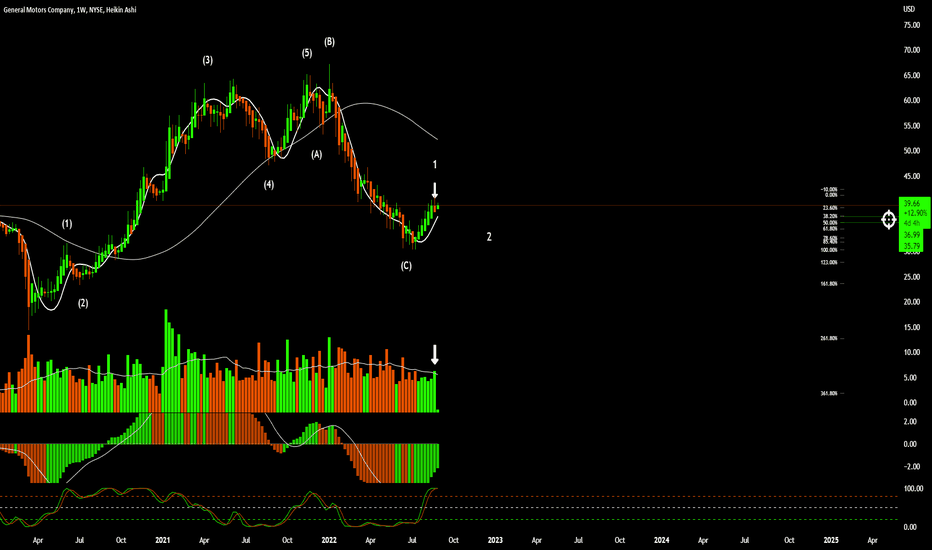932x550 pixels.
Task: Select the white arrow above the latest candle
Action: coord(434,190)
